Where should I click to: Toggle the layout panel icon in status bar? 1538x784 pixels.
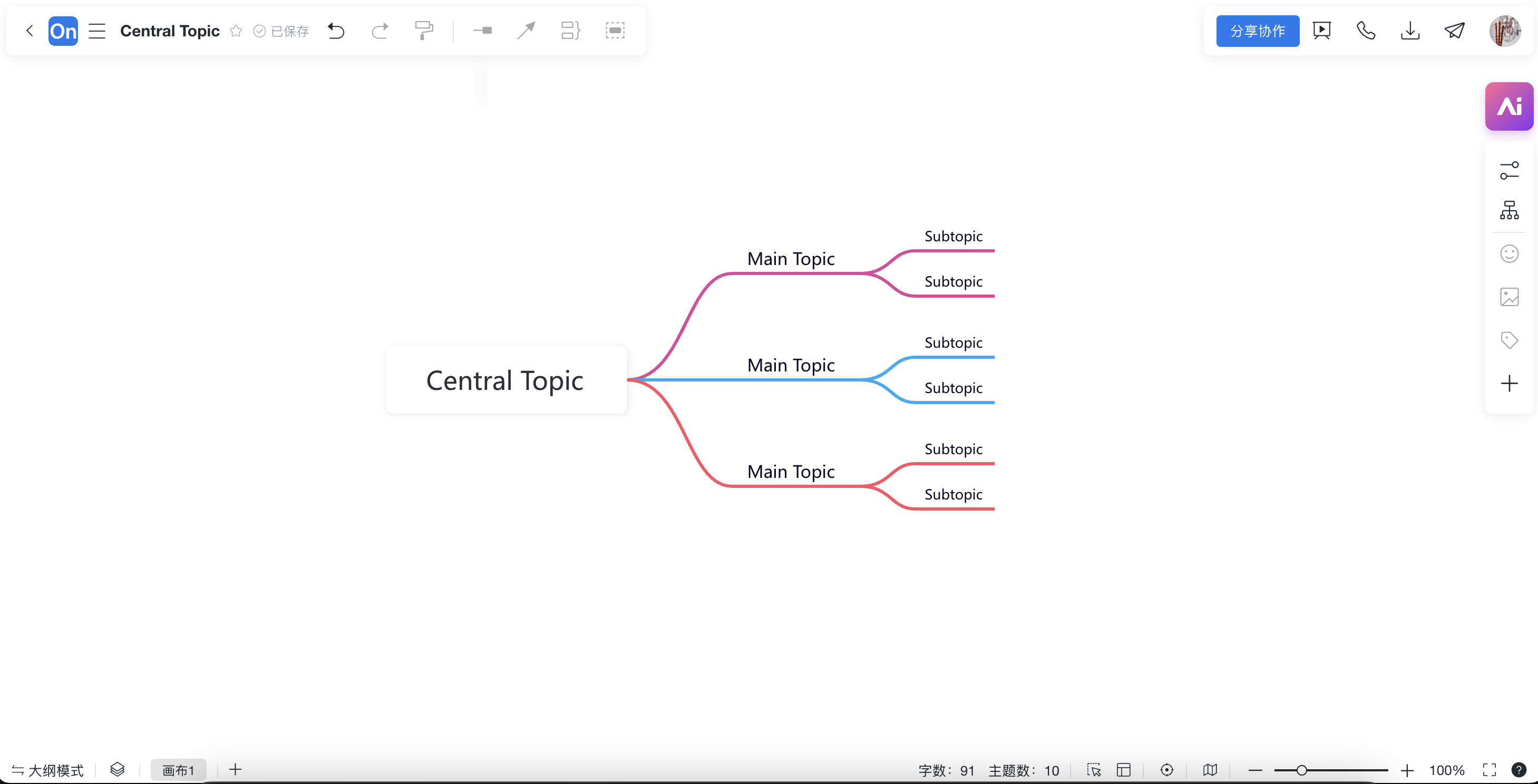[1124, 770]
